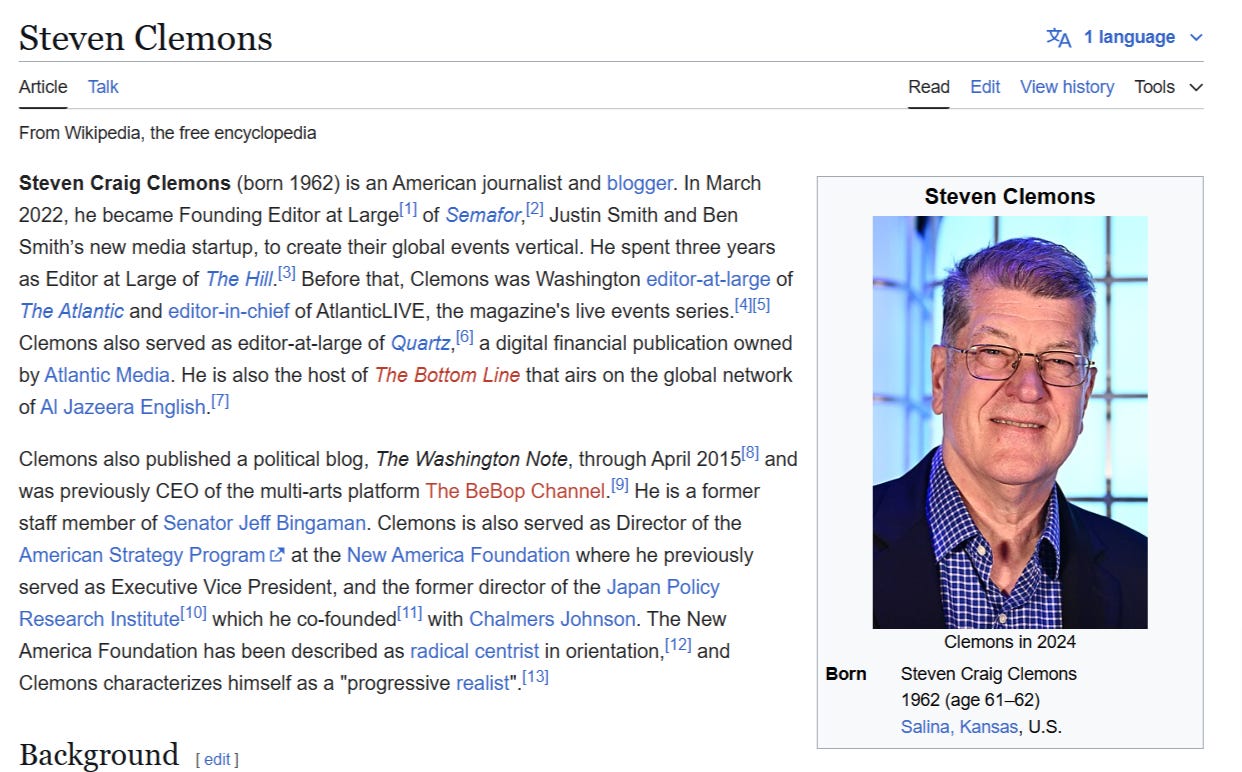The height and width of the screenshot is (772, 1242).
Task: Open The BeBop Channel red link
Action: (517, 491)
